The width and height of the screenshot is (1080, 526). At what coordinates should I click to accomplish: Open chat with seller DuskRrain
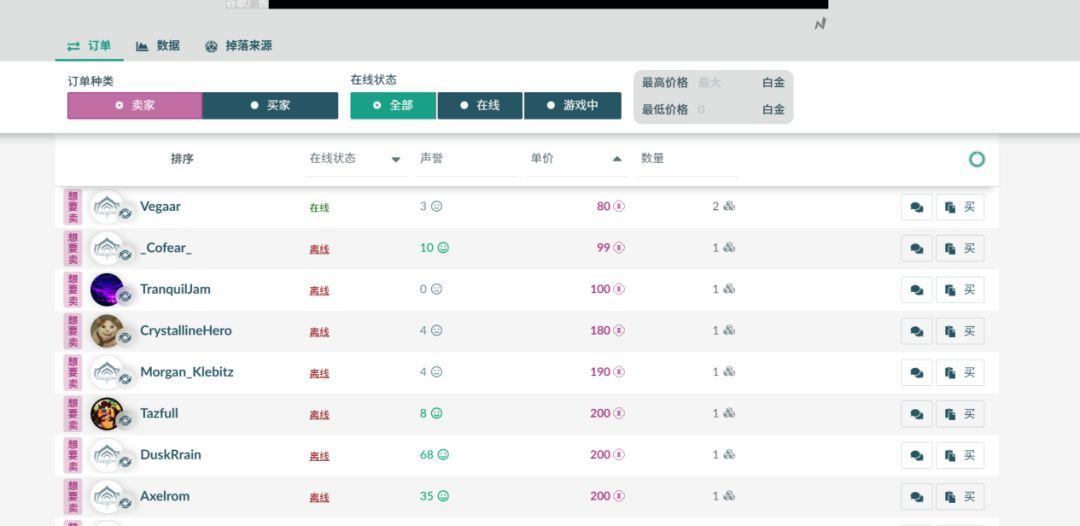(x=916, y=455)
